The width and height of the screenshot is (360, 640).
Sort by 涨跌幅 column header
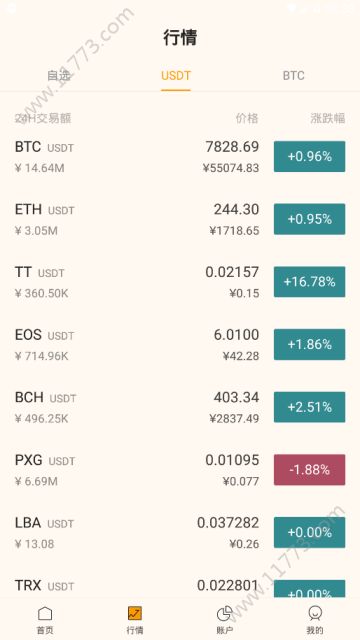click(328, 118)
